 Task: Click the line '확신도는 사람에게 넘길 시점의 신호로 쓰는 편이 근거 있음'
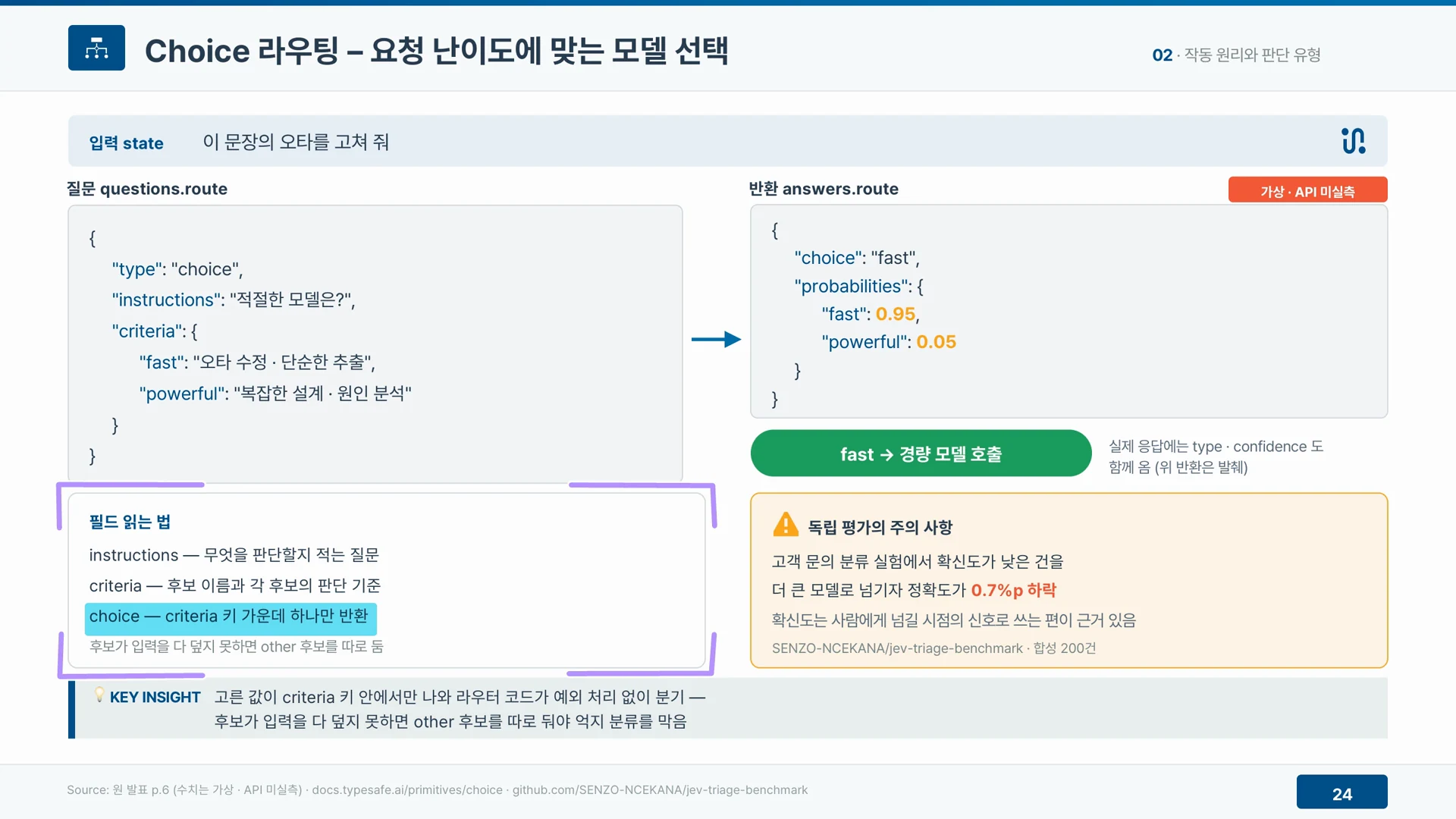(x=954, y=620)
